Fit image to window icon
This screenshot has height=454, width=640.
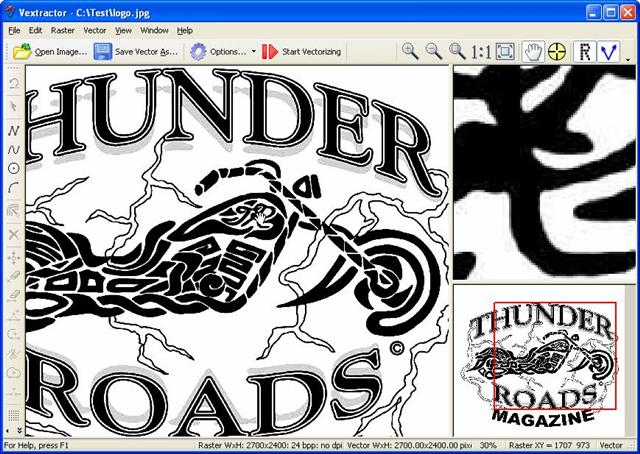pyautogui.click(x=505, y=52)
